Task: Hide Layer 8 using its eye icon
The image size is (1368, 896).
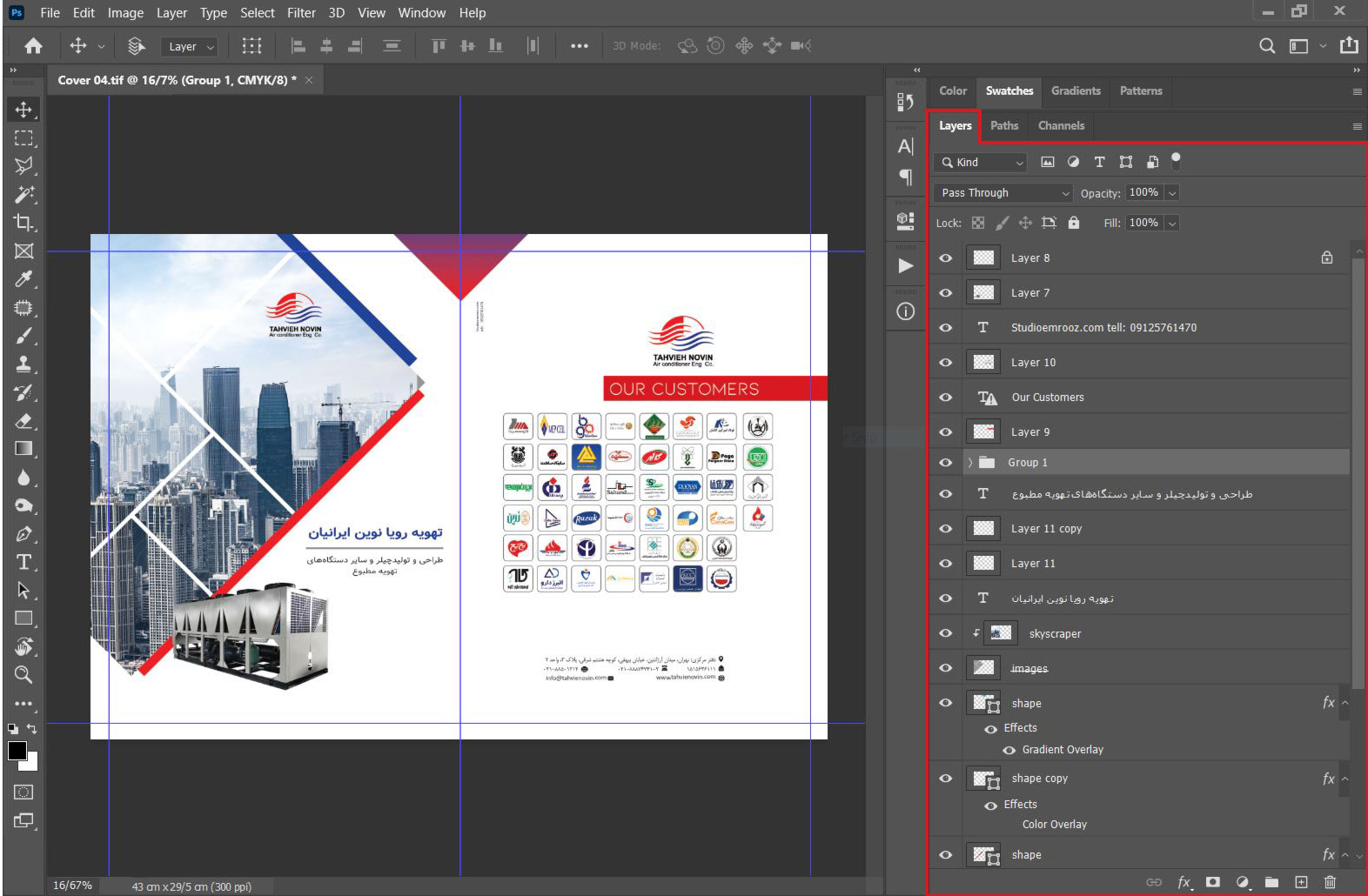Action: [946, 258]
